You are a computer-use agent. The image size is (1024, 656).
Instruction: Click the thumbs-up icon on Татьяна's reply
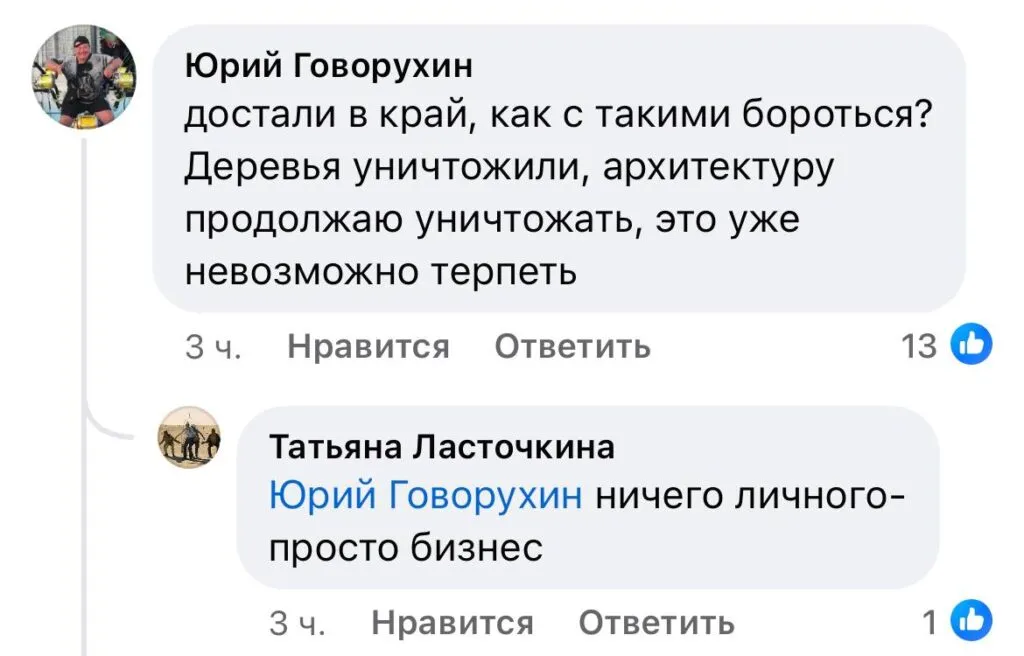(970, 622)
